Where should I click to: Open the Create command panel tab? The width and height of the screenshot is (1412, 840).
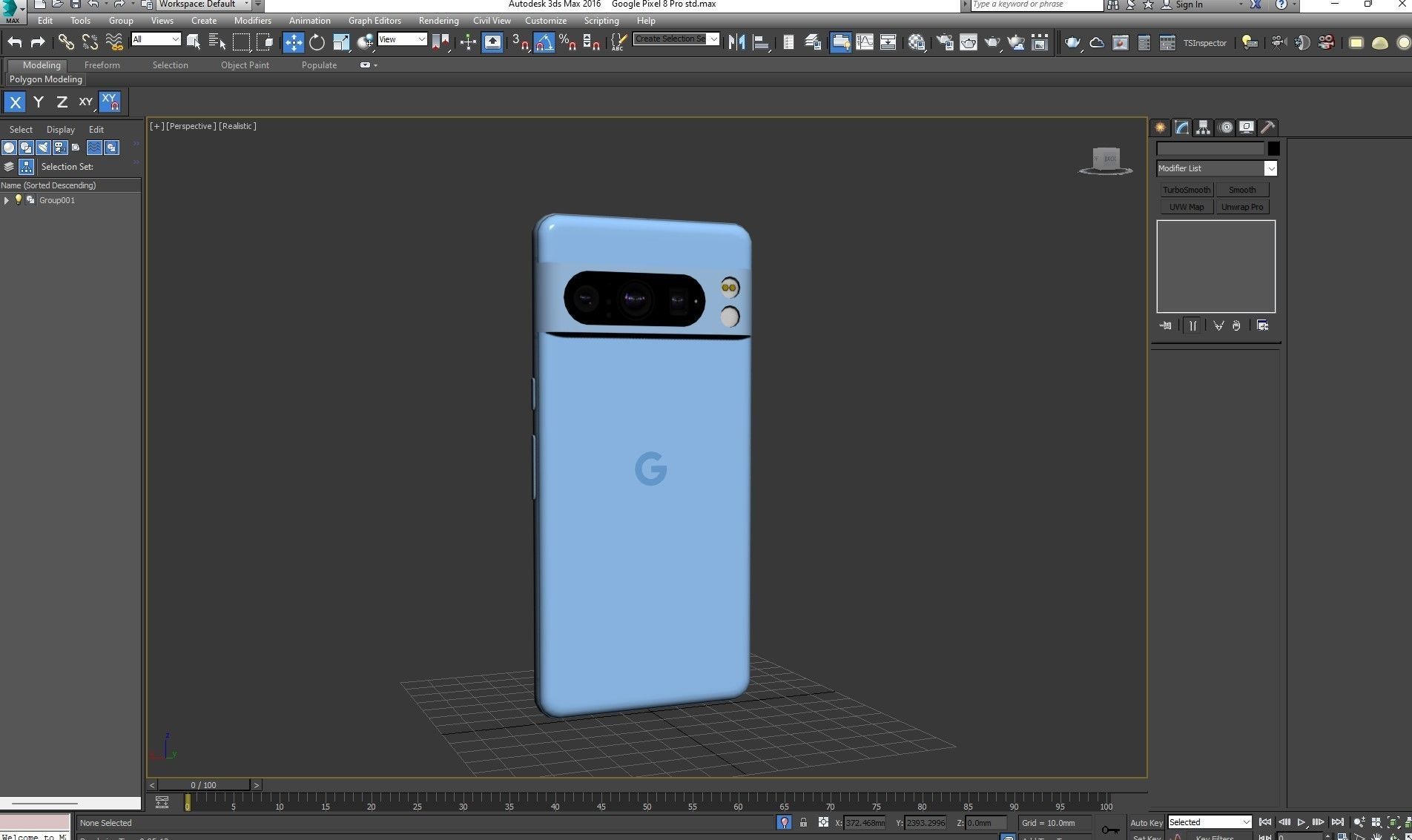(x=1161, y=127)
